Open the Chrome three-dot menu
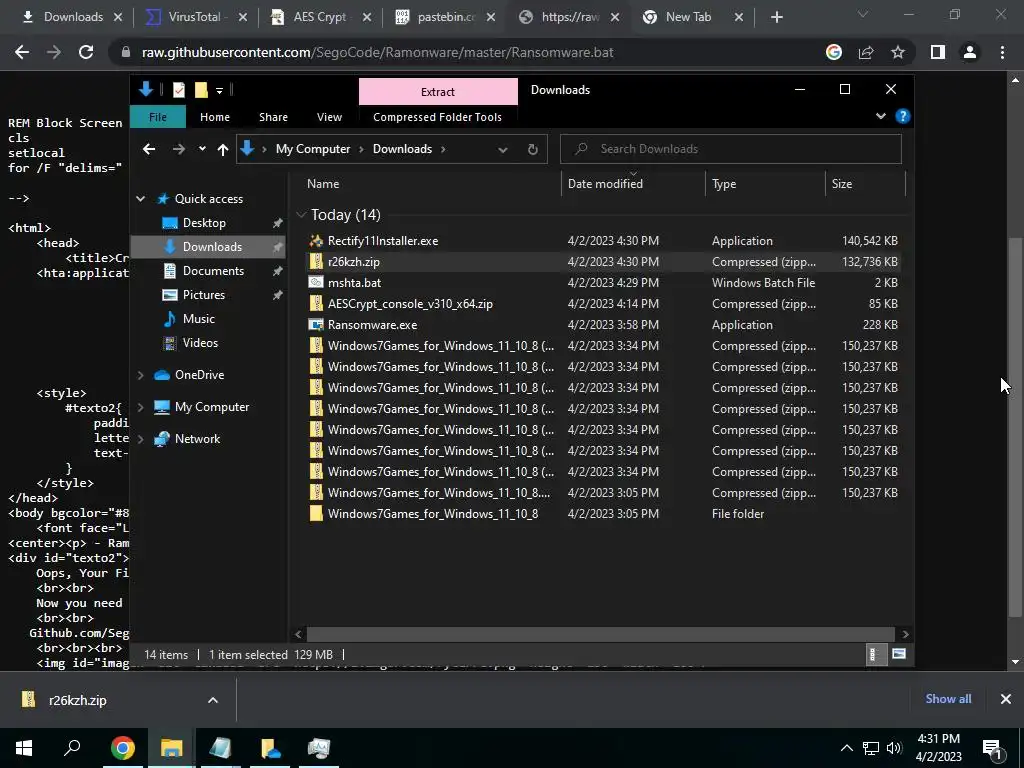This screenshot has height=768, width=1024. pyautogui.click(x=1002, y=52)
